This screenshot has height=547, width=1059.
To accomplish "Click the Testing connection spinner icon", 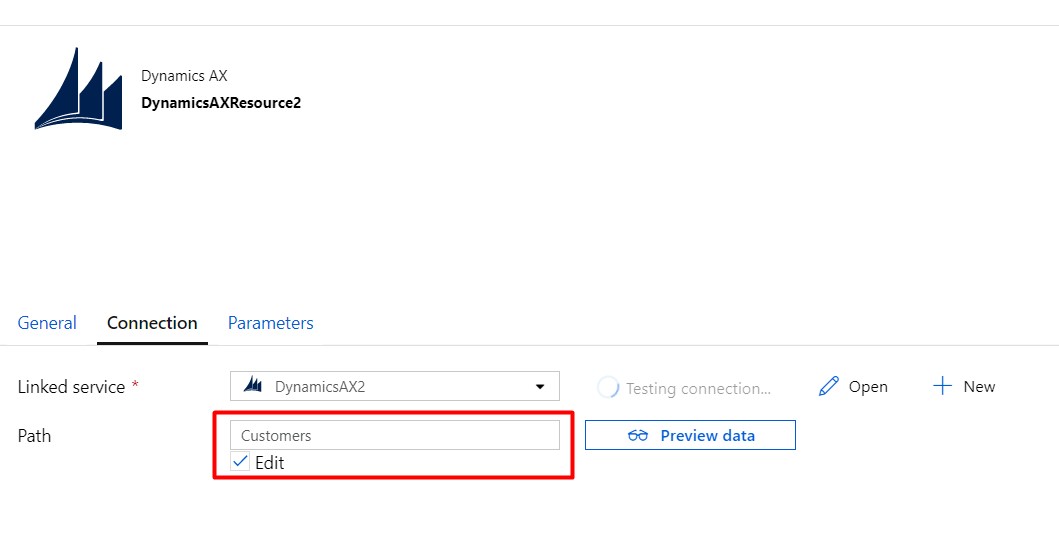I will [x=608, y=388].
